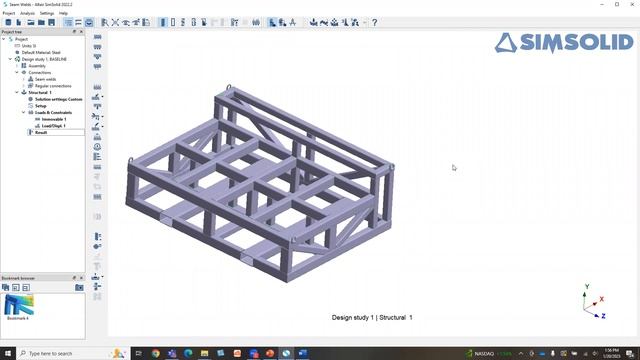Screen dimensions: 640x360
Task: Pin the Project tree panel
Action: point(74,32)
